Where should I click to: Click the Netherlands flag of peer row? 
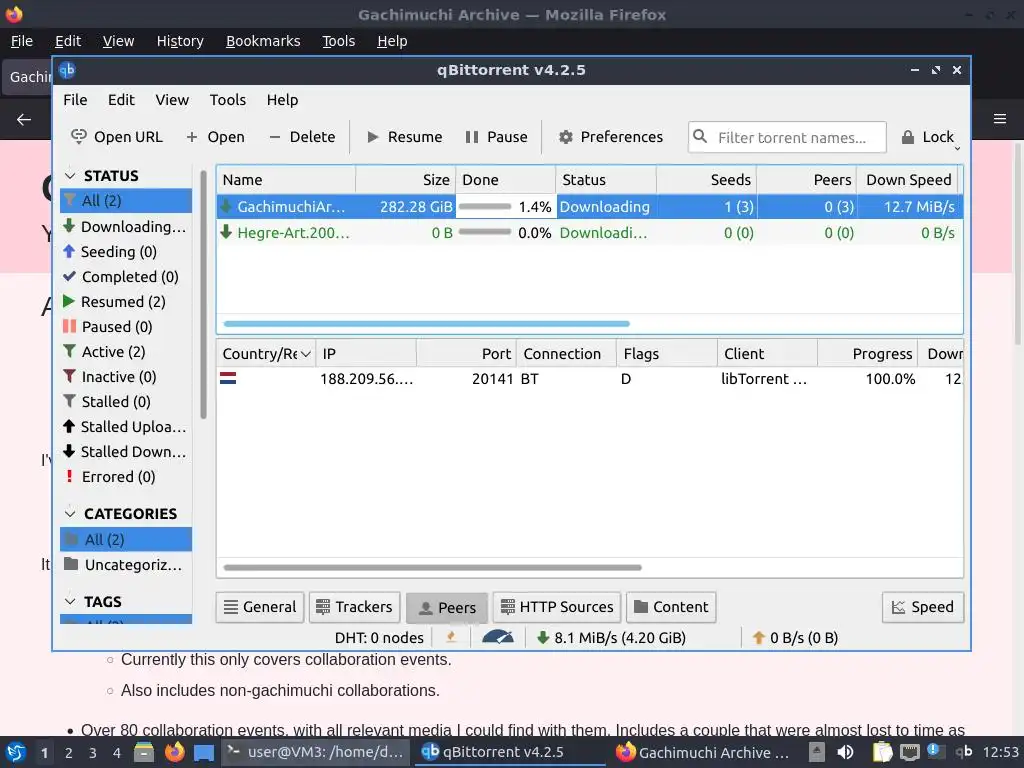(228, 378)
